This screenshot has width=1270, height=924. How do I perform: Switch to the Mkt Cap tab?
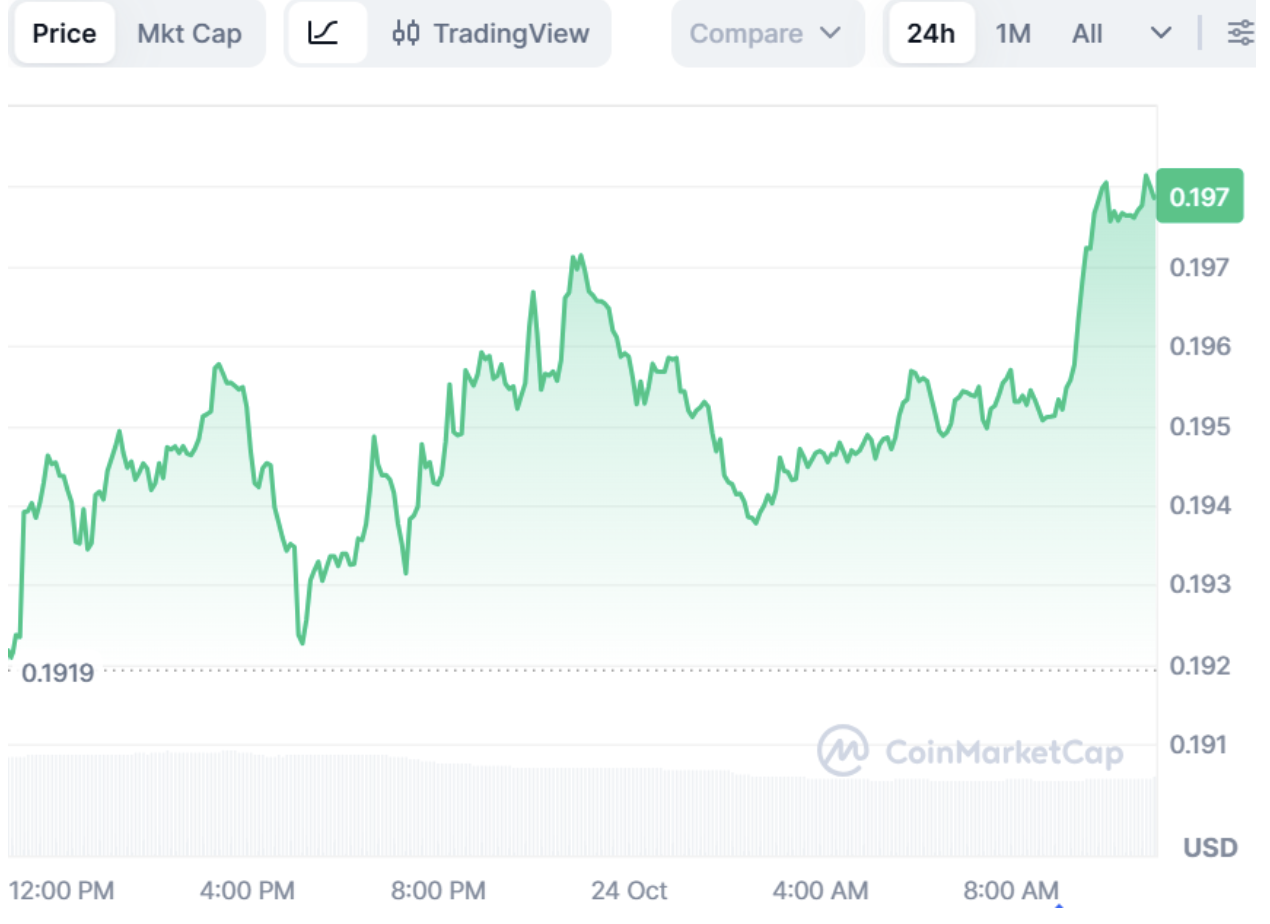click(x=189, y=33)
